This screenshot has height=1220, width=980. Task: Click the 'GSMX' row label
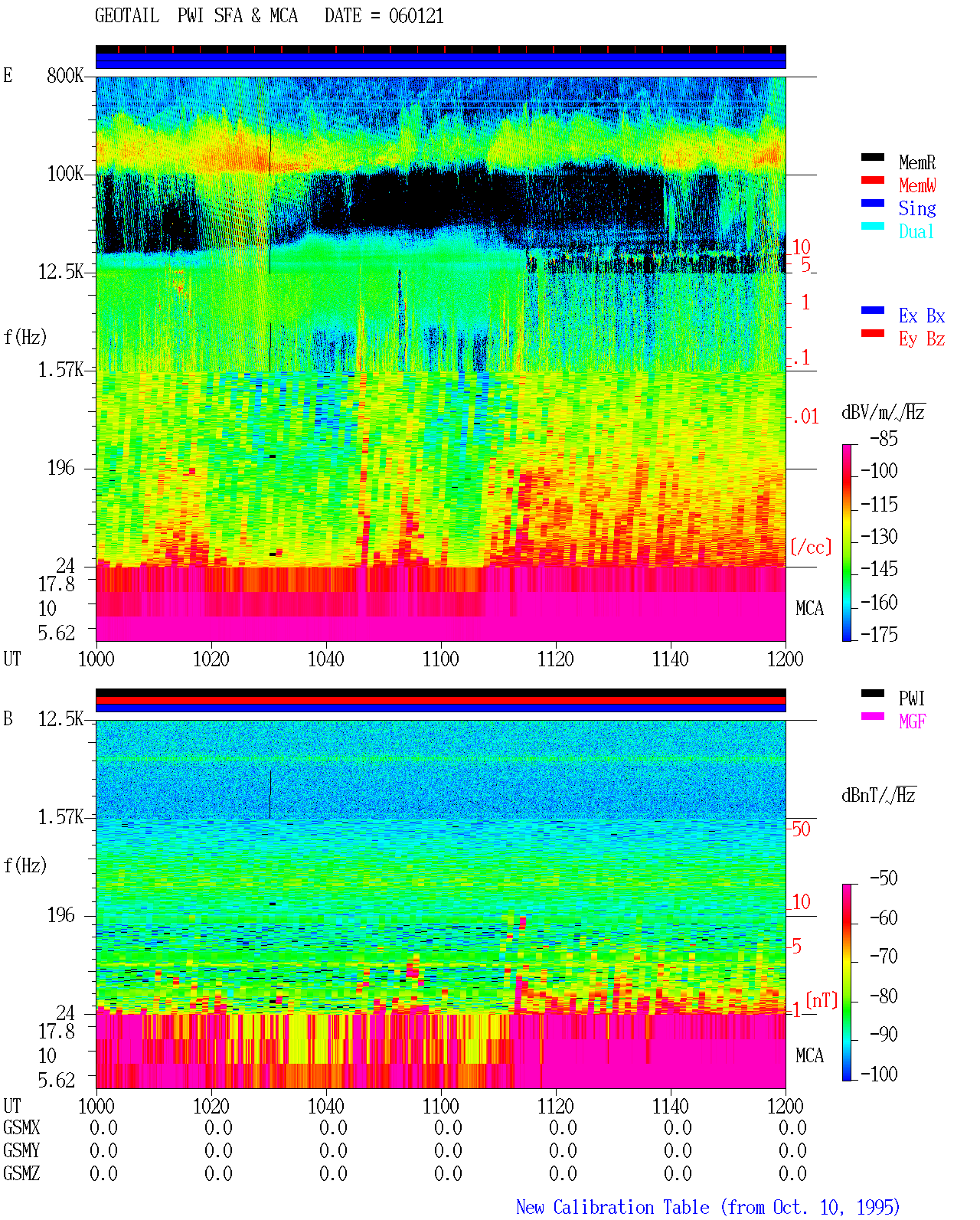click(x=21, y=1127)
